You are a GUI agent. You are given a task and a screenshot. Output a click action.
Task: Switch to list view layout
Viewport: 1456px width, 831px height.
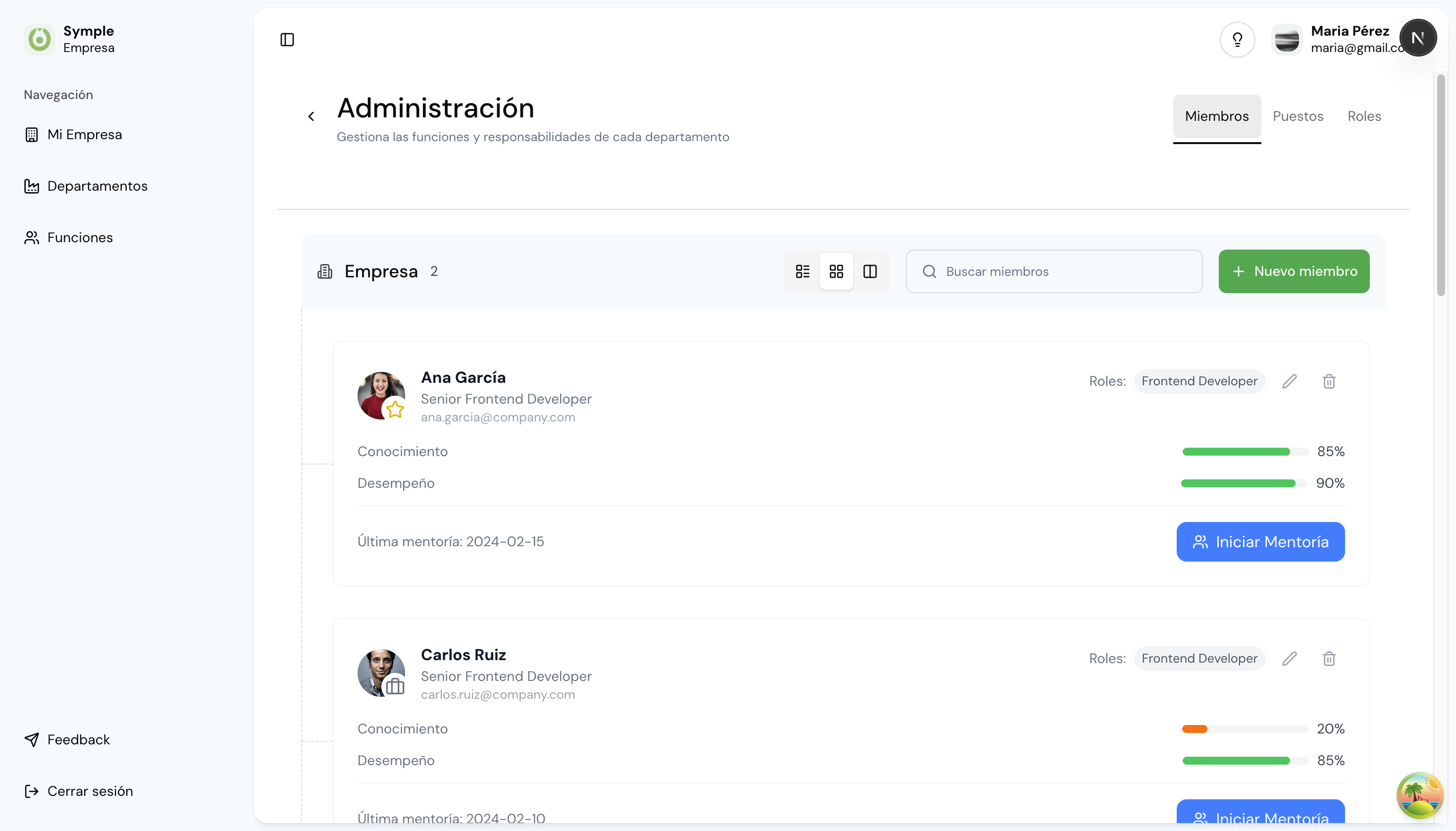tap(802, 271)
